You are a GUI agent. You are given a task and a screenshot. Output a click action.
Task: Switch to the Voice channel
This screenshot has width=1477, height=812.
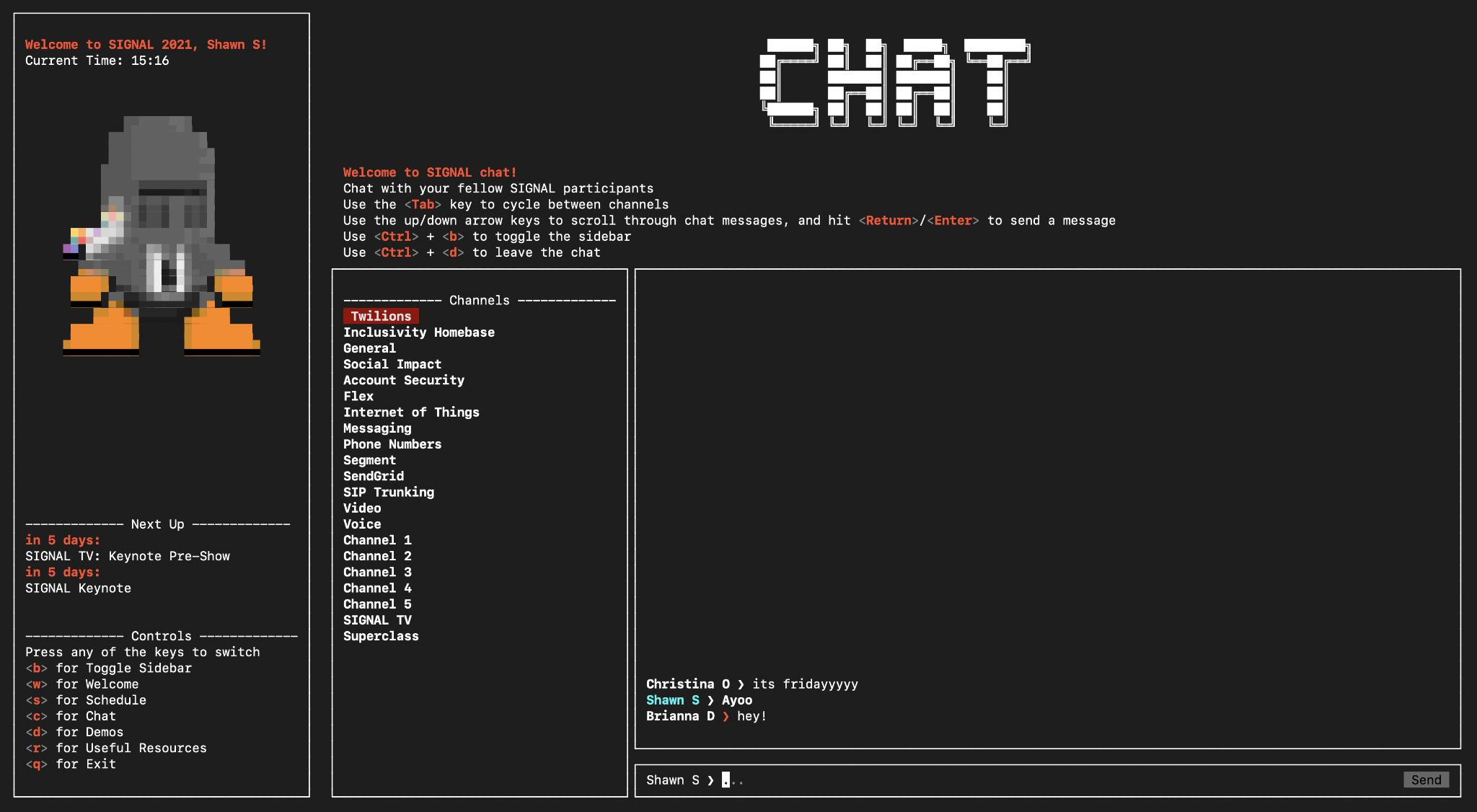coord(362,524)
